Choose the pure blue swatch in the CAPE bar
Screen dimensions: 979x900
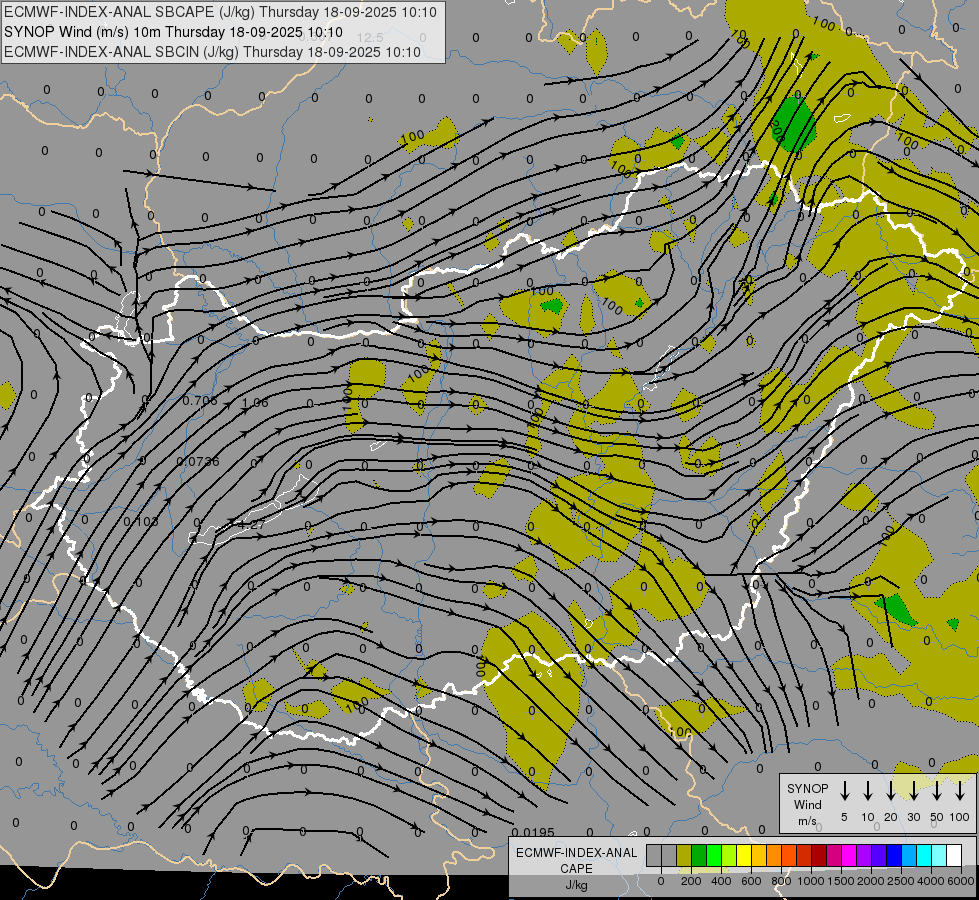click(x=894, y=855)
